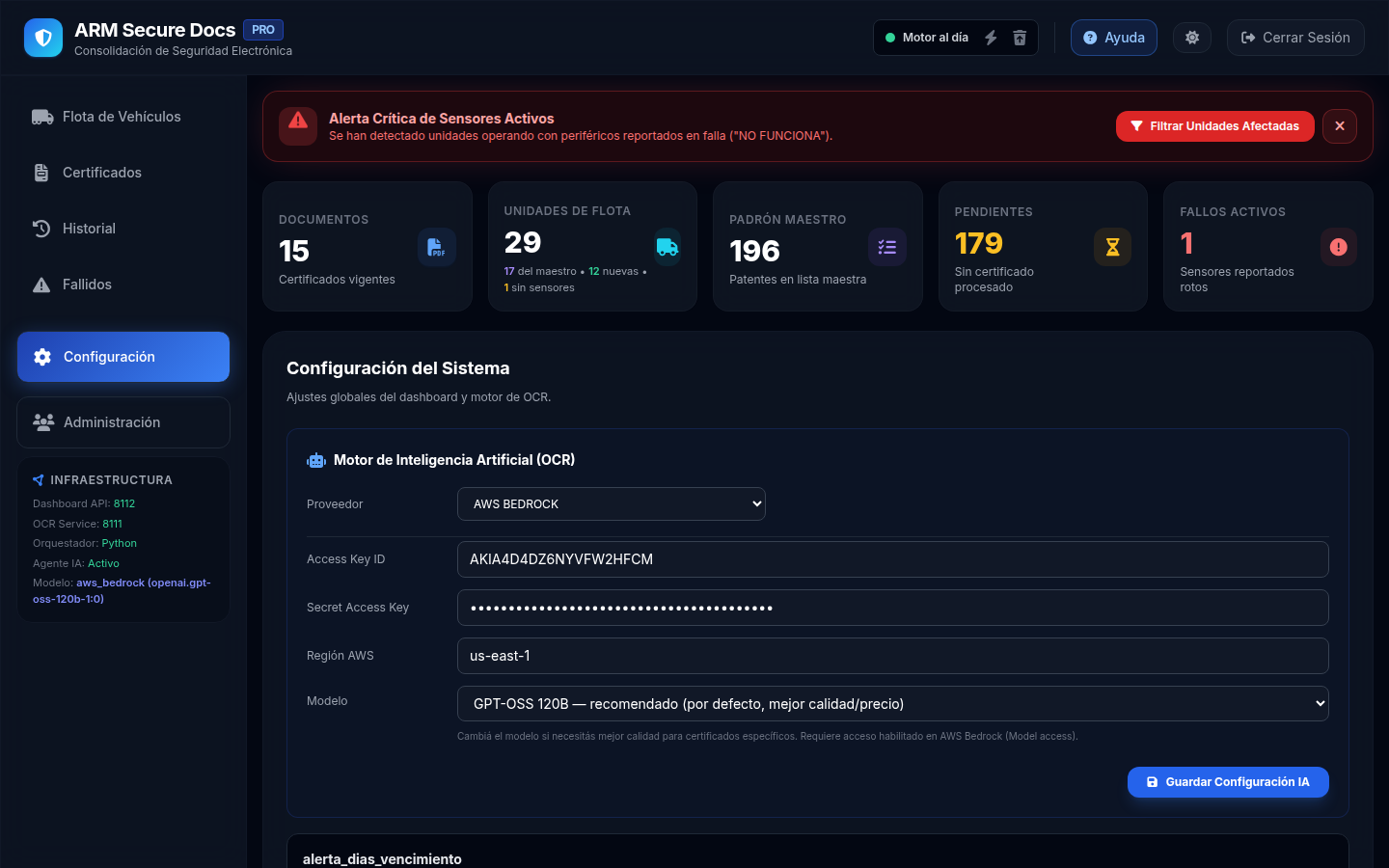The width and height of the screenshot is (1389, 868).
Task: Click the exclamation icon in Fallos Activos card
Action: pyautogui.click(x=1338, y=247)
